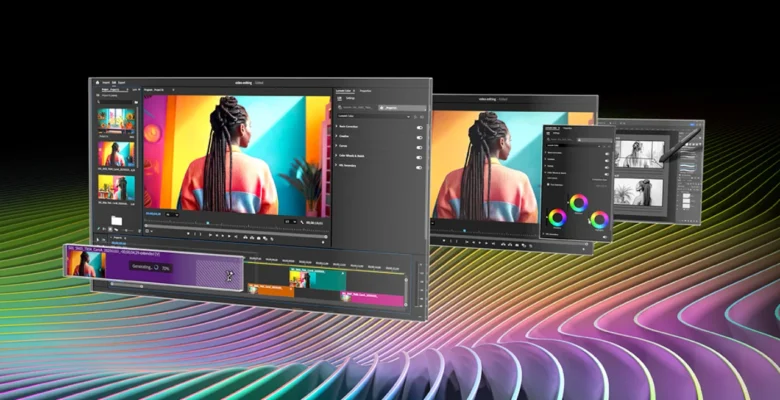The width and height of the screenshot is (780, 400).
Task: Switch Project panel to list view
Action: coord(104,229)
